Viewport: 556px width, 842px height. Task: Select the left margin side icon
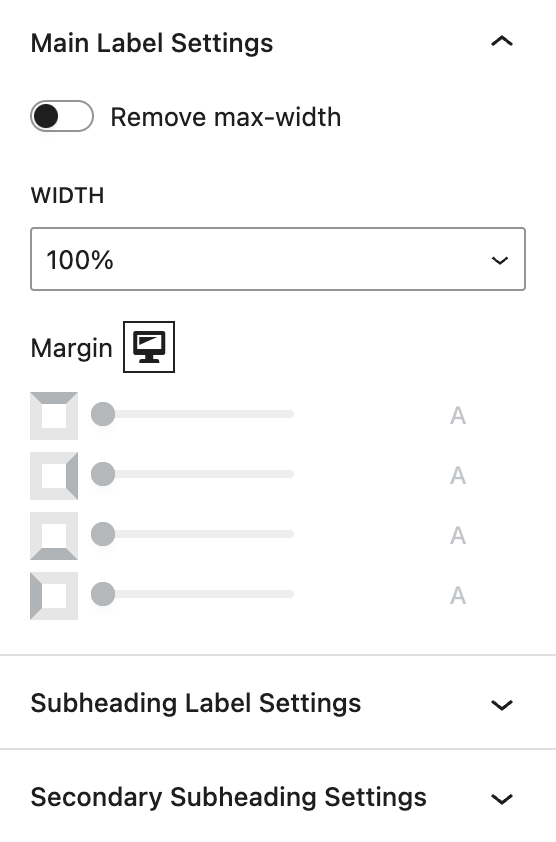tap(54, 596)
